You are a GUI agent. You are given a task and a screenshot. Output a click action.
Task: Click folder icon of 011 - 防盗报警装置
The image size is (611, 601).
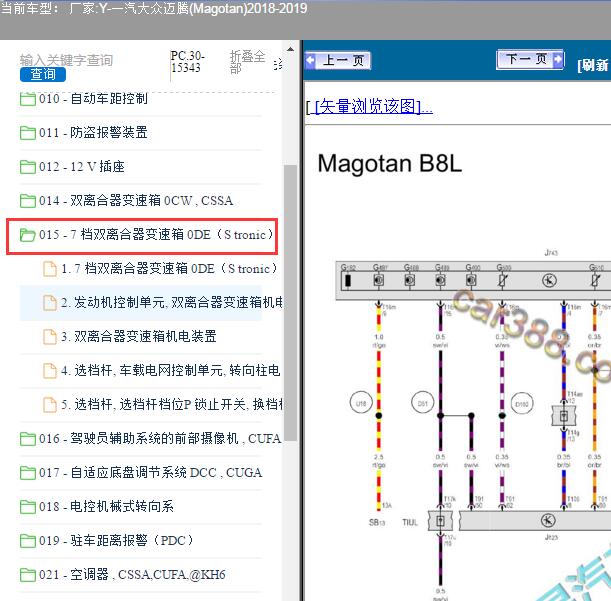(x=28, y=133)
